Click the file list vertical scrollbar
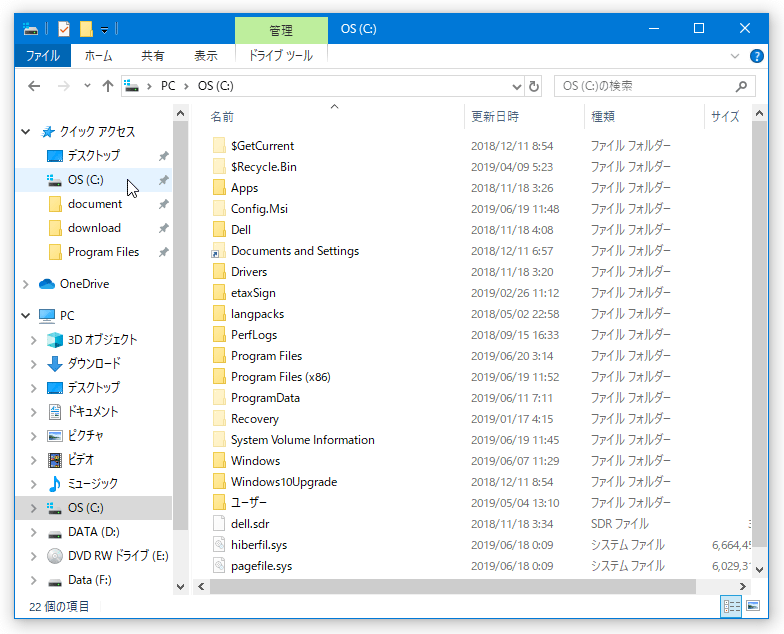The width and height of the screenshot is (784, 634). pyautogui.click(x=759, y=334)
